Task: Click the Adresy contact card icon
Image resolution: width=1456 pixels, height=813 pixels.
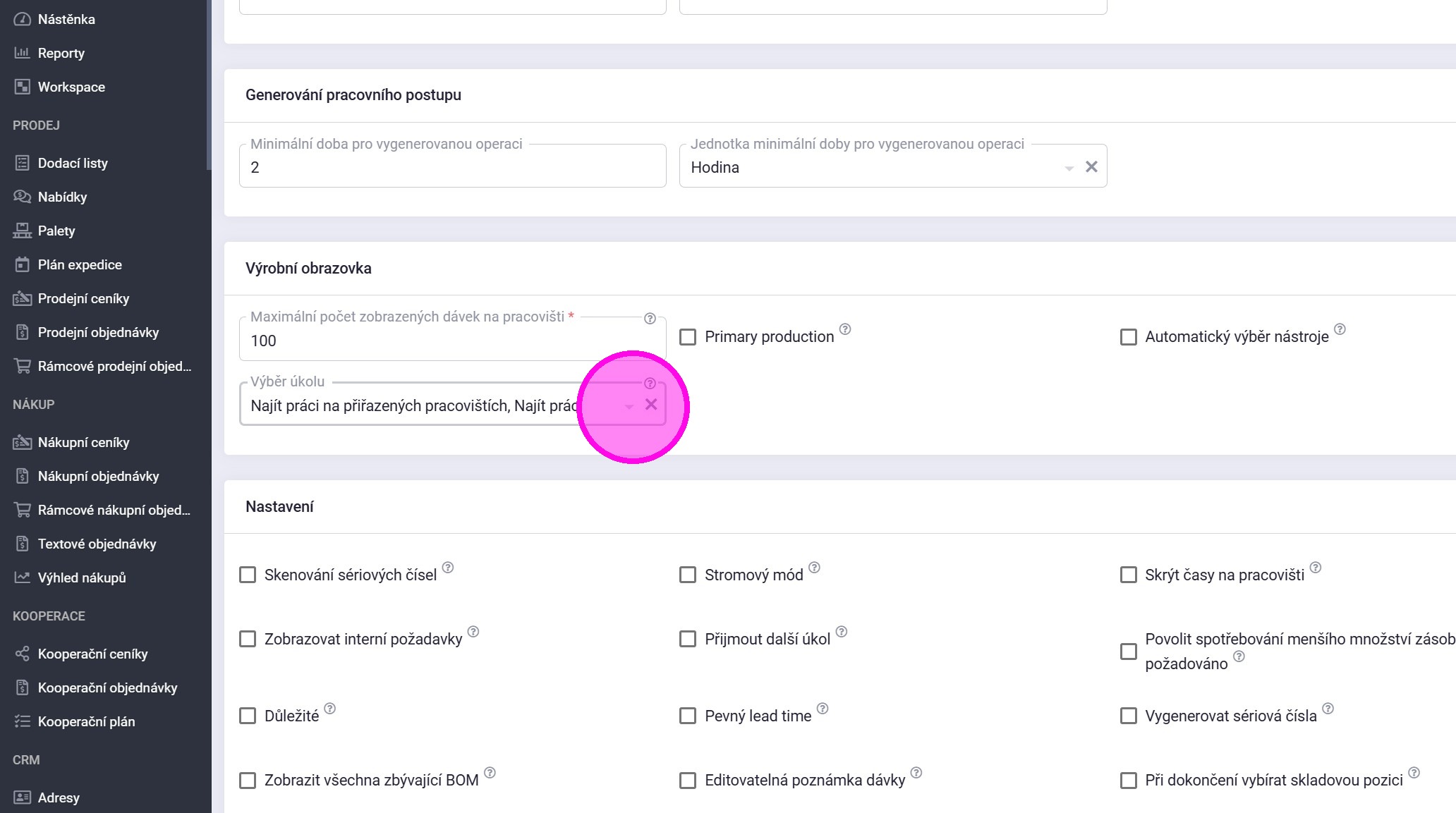Action: (x=22, y=797)
